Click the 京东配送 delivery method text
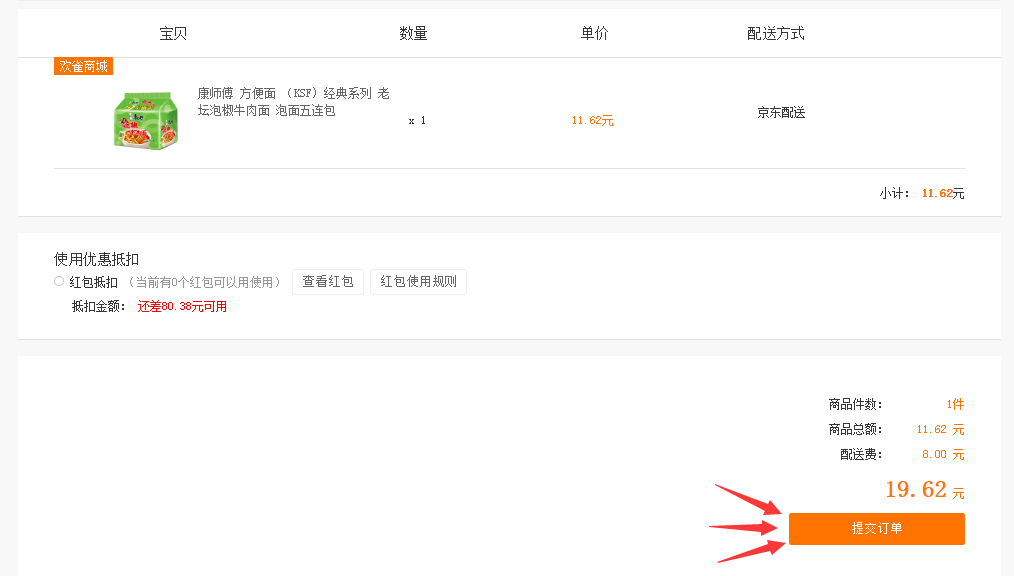Screen dimensions: 1014x576 click(x=781, y=112)
